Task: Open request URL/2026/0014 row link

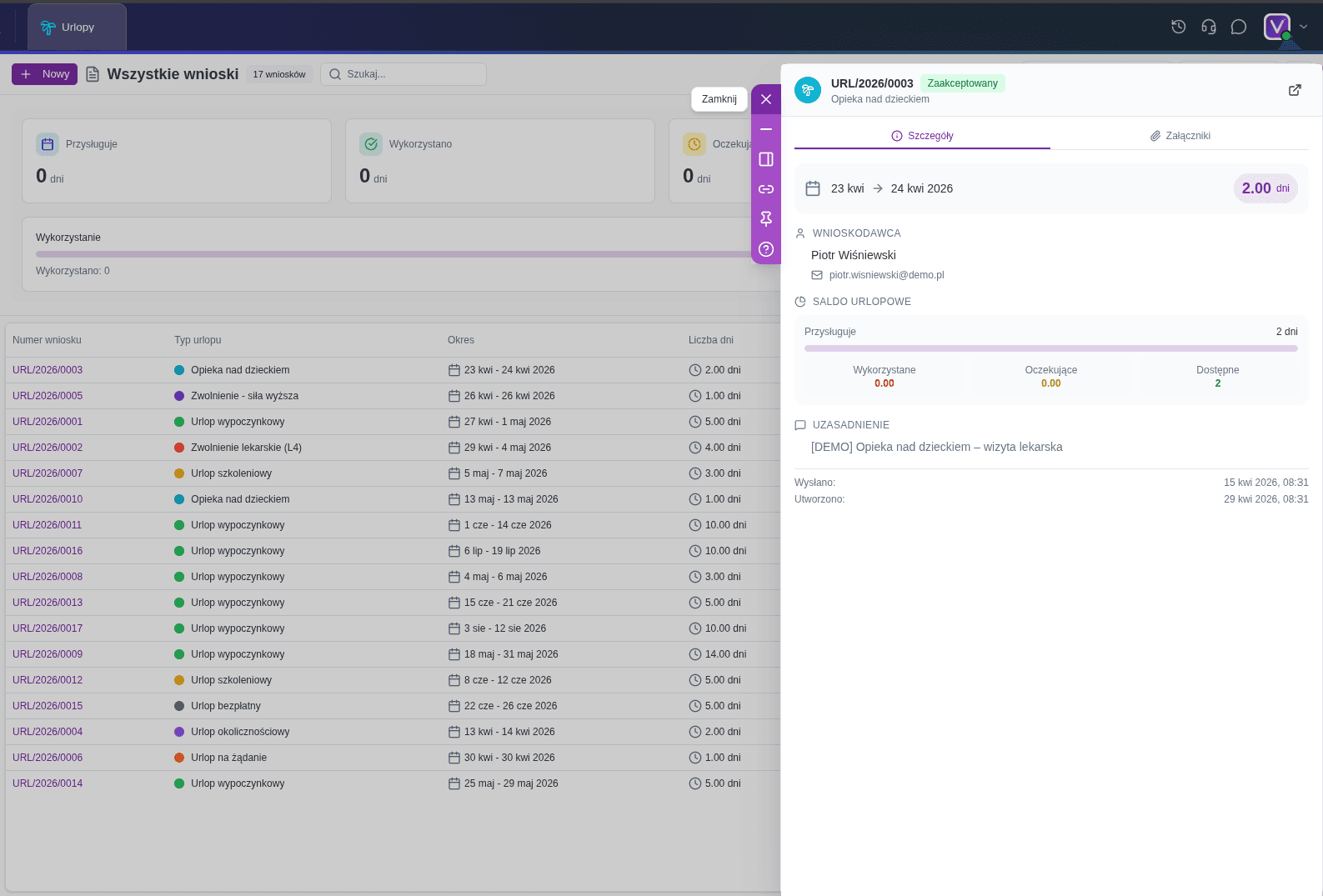Action: pos(48,783)
